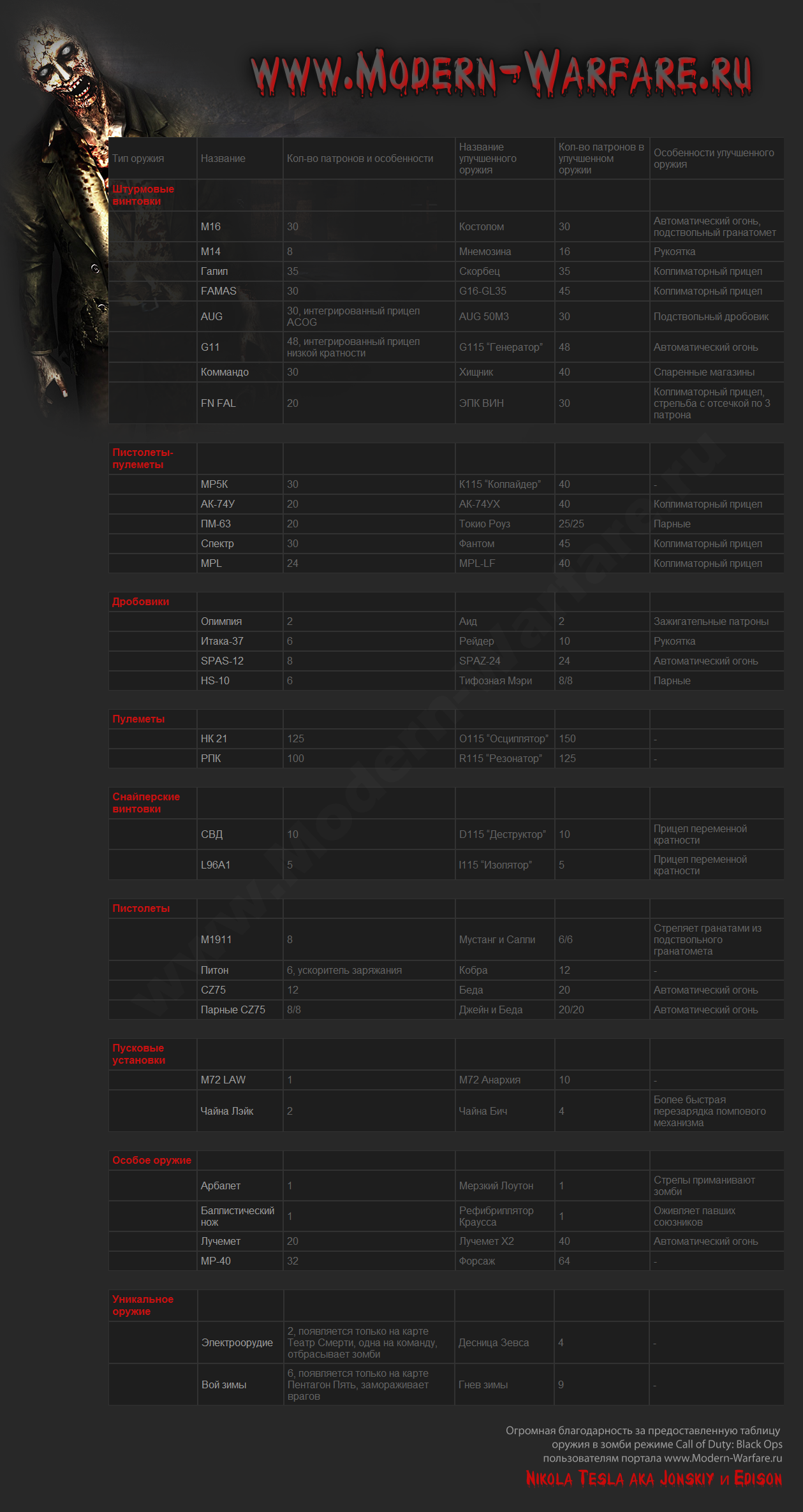Click the 'ЭПК ВИН' cell

click(505, 404)
